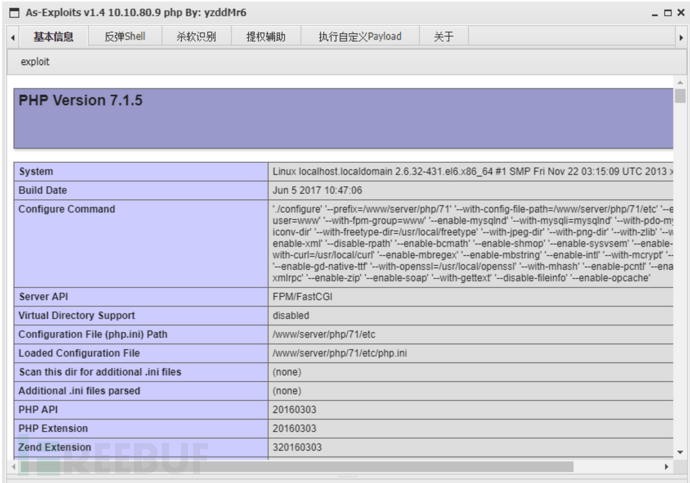
Task: Click the exploit button
Action: (x=35, y=62)
